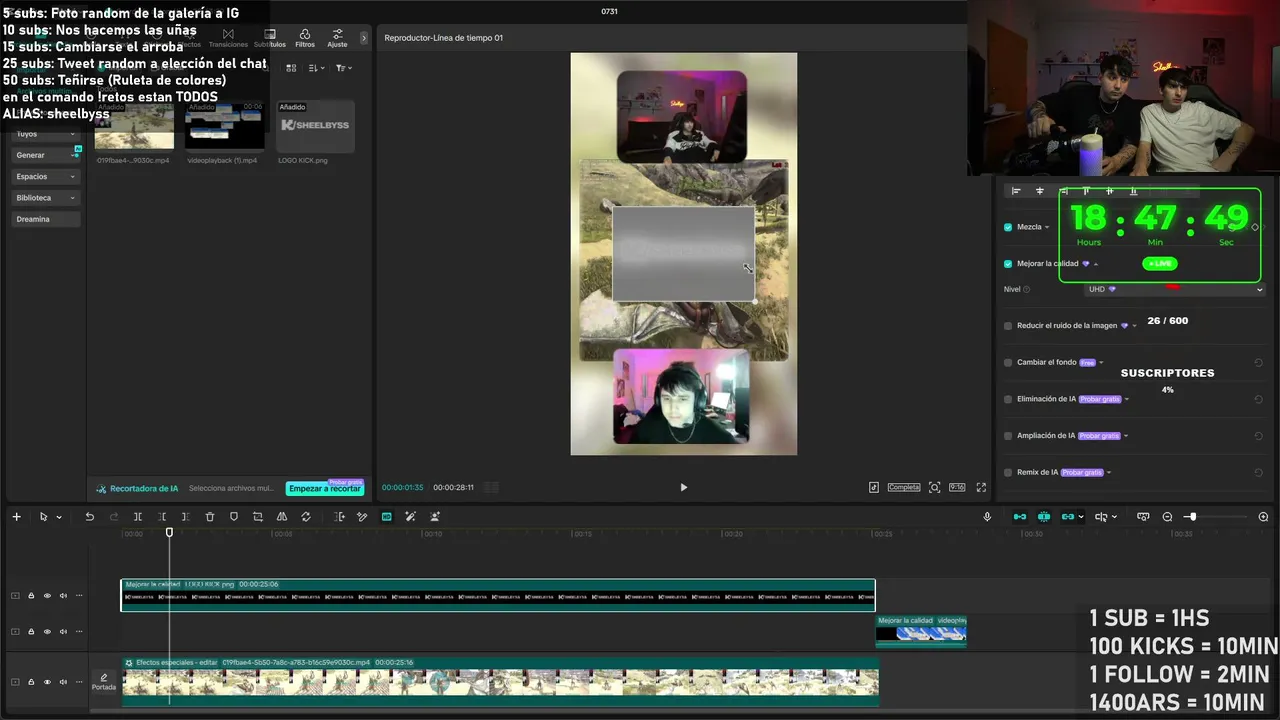Screen dimensions: 1280x720
Task: Open more options for the LOGO KICK track
Action: point(79,596)
